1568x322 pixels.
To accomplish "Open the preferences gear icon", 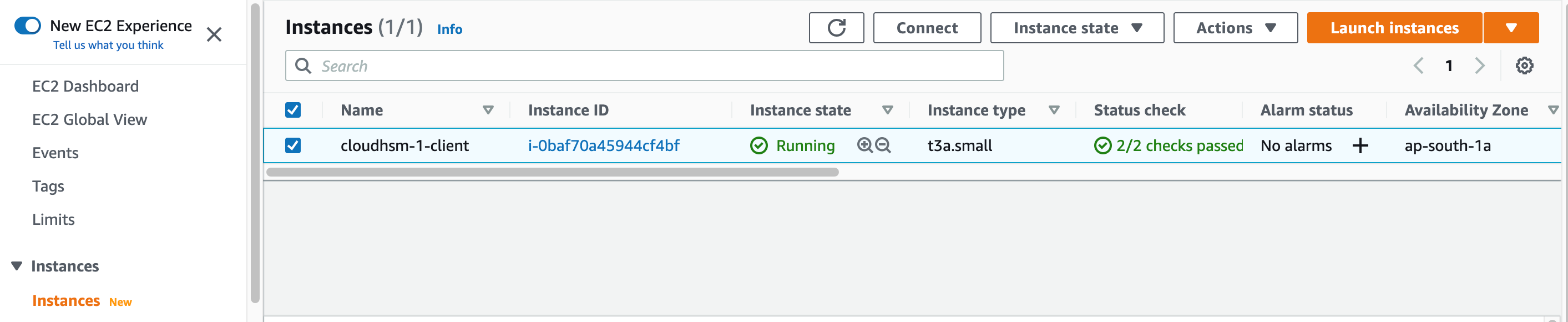I will click(1525, 65).
